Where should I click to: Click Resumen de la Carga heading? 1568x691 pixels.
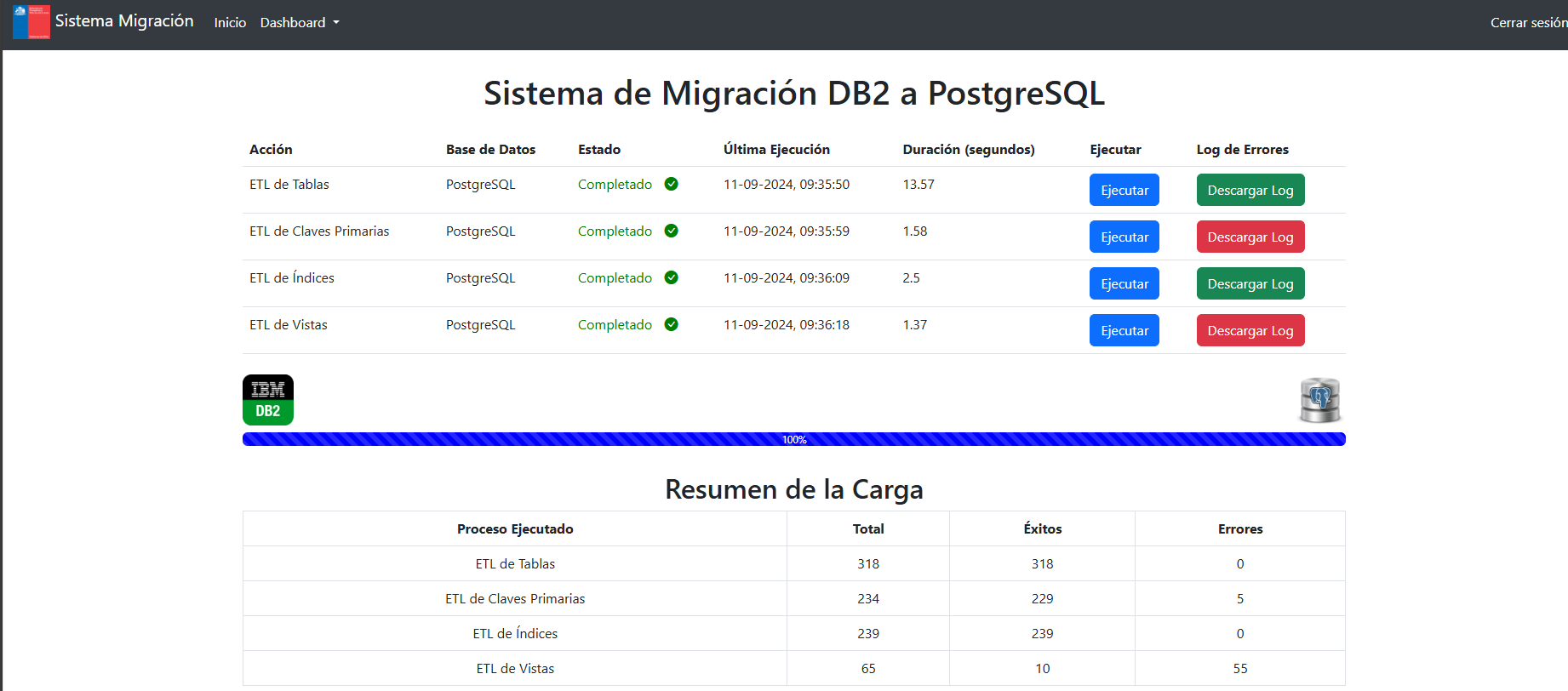pyautogui.click(x=794, y=489)
